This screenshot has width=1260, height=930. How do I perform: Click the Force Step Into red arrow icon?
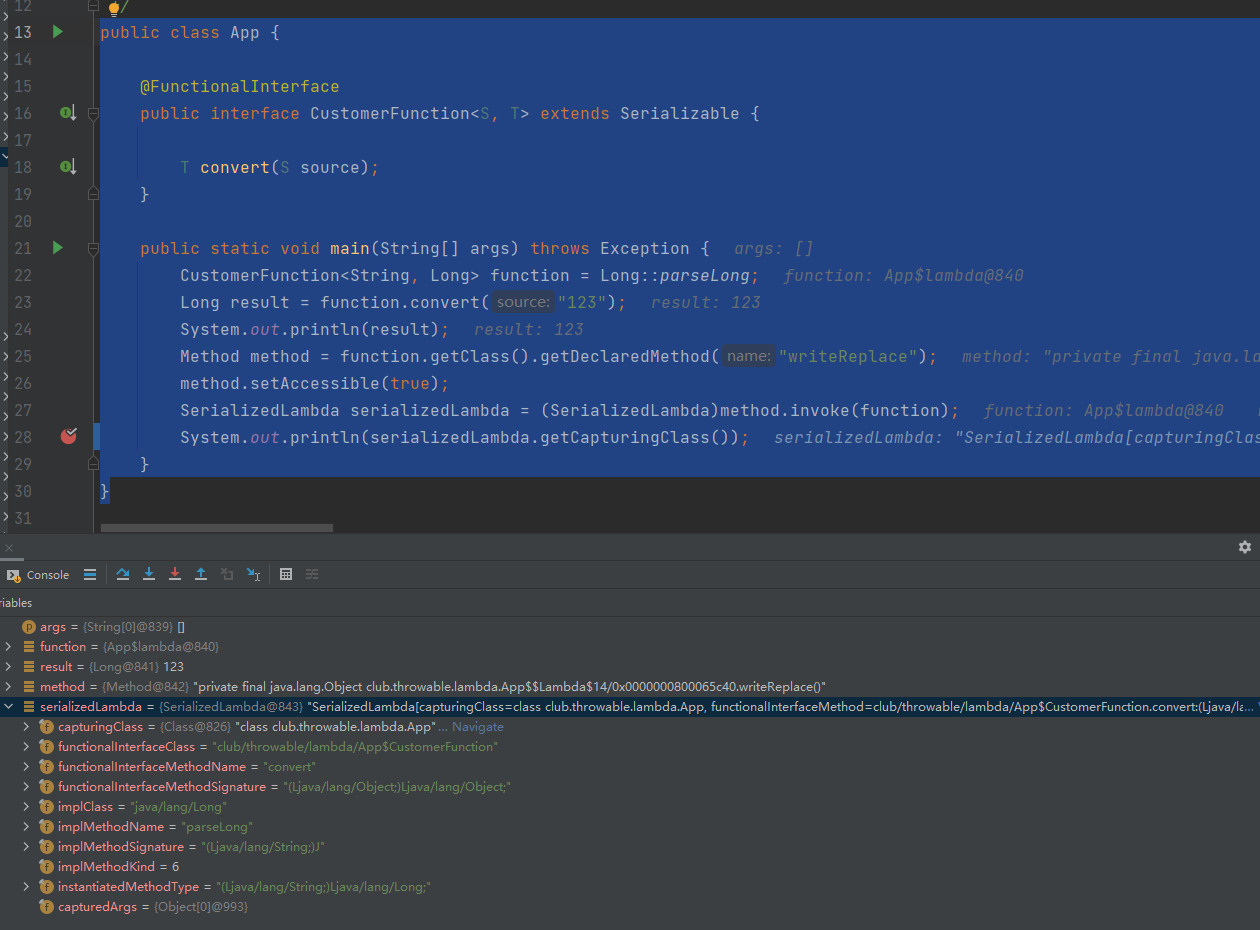tap(174, 574)
